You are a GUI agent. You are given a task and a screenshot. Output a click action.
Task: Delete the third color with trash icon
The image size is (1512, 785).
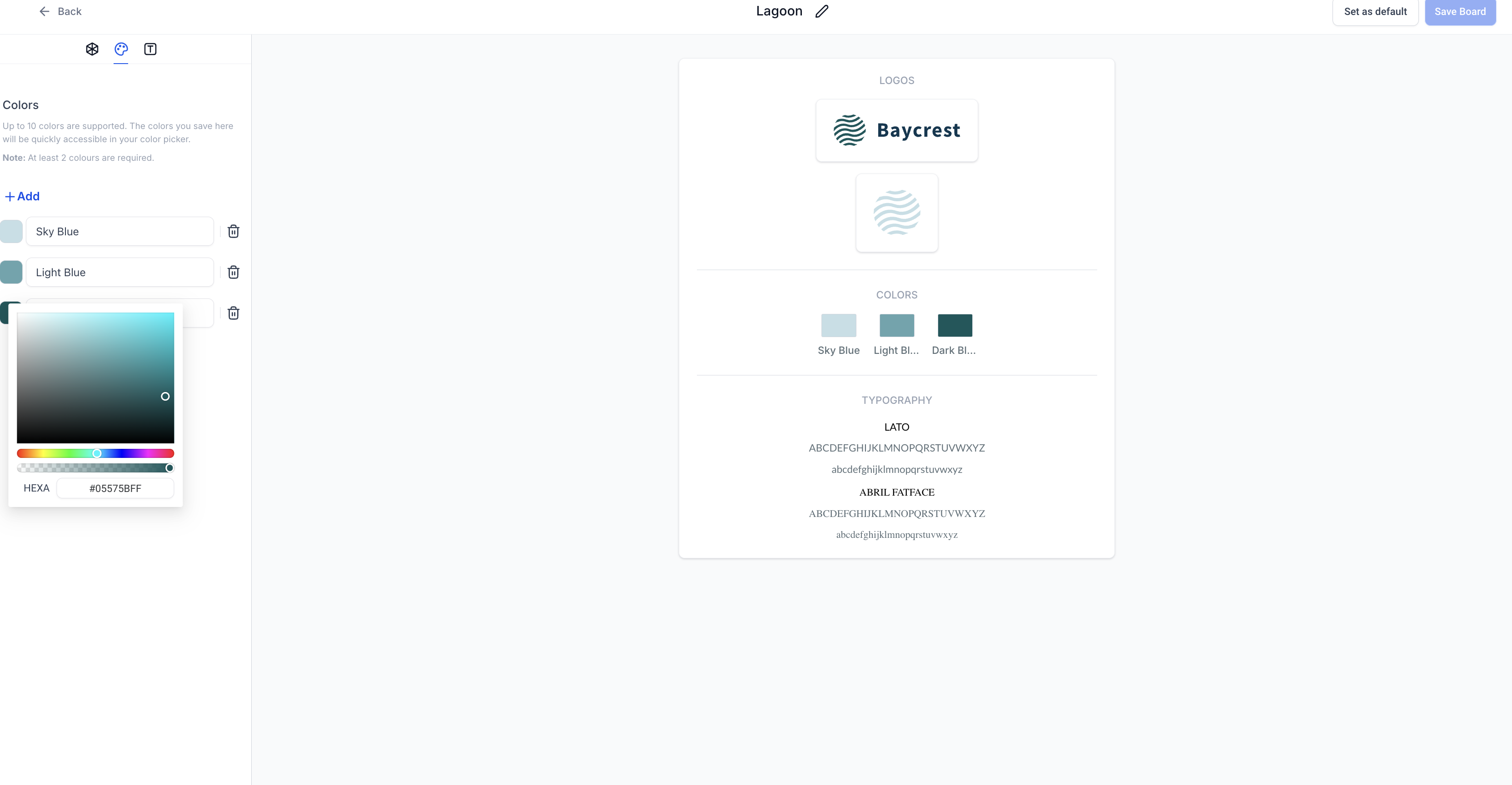click(233, 313)
